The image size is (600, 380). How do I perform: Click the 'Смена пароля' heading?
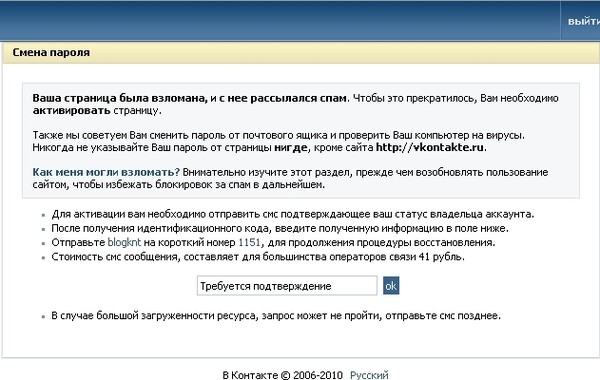coord(51,52)
